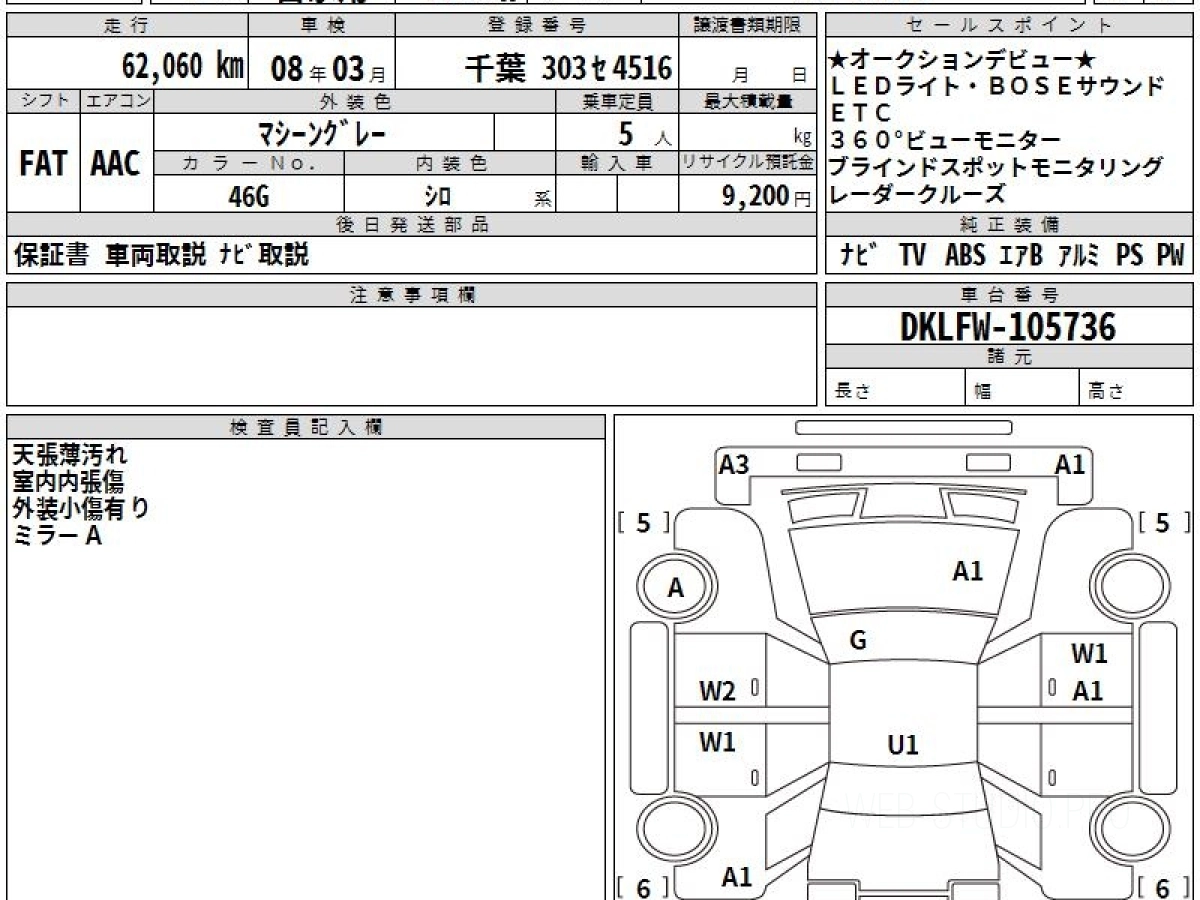Click the 登録番号 header
Screen dimensions: 1200x900
pos(537,26)
